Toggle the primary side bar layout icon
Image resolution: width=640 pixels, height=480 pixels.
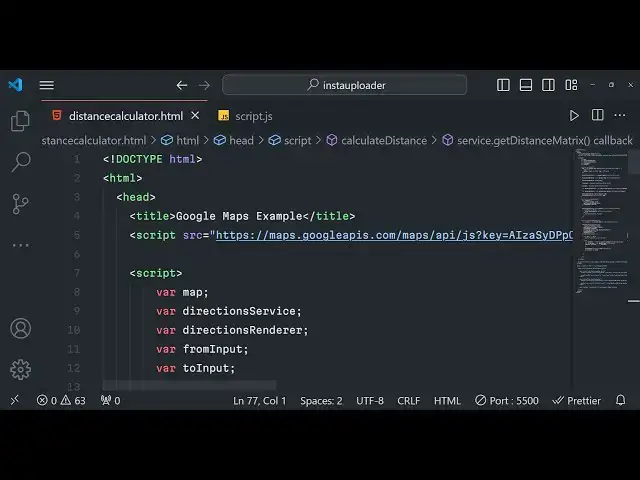point(503,85)
